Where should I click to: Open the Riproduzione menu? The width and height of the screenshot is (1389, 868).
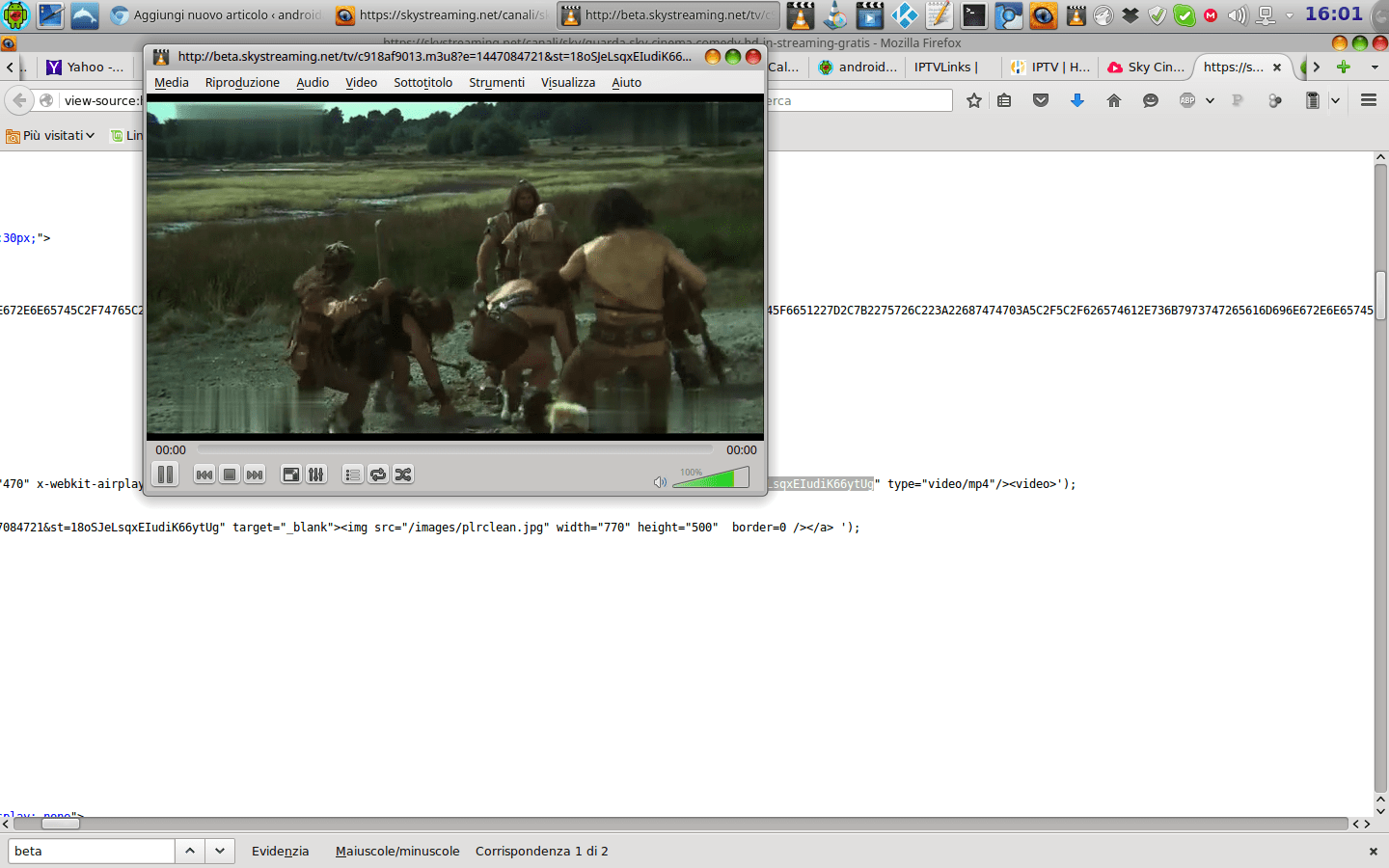coord(242,83)
